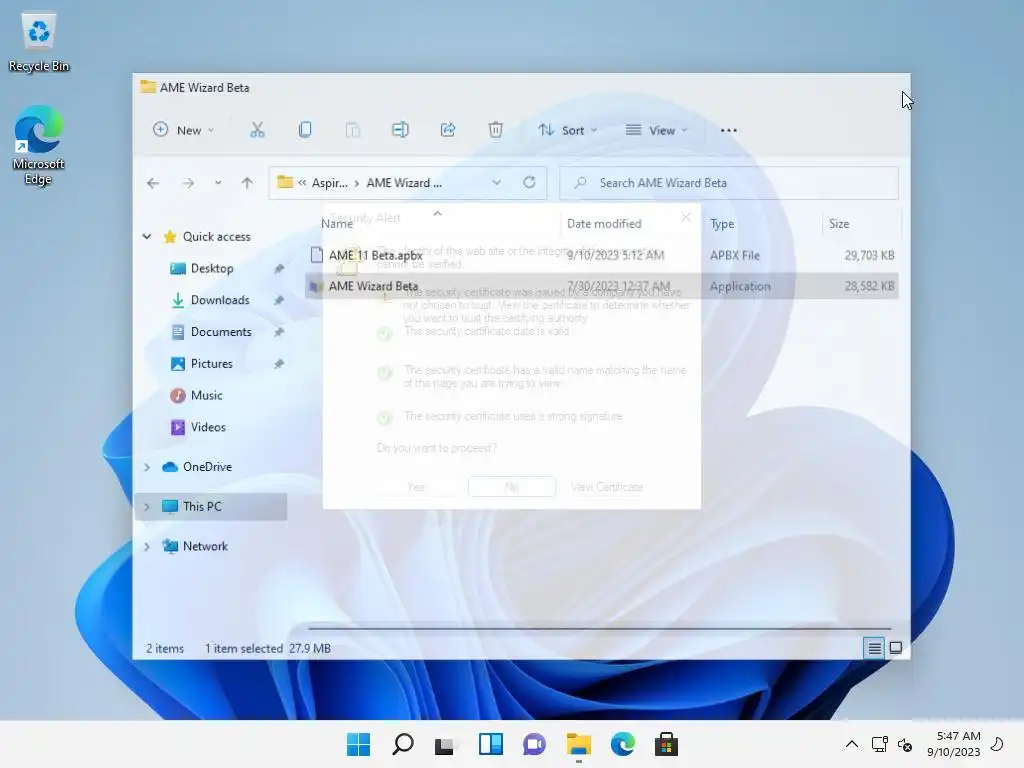
Task: Select Quick access in navigation pane
Action: [x=216, y=236]
